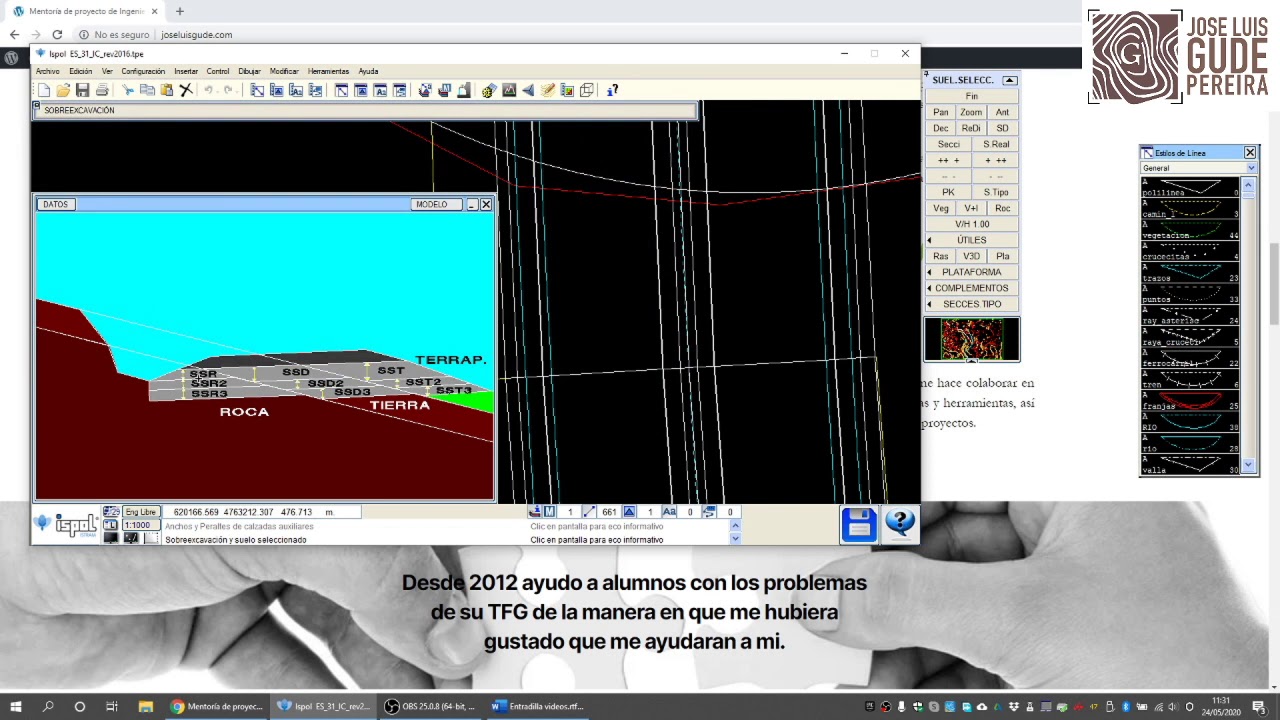Click the 3D wireframe cube toolbar icon

click(x=587, y=90)
